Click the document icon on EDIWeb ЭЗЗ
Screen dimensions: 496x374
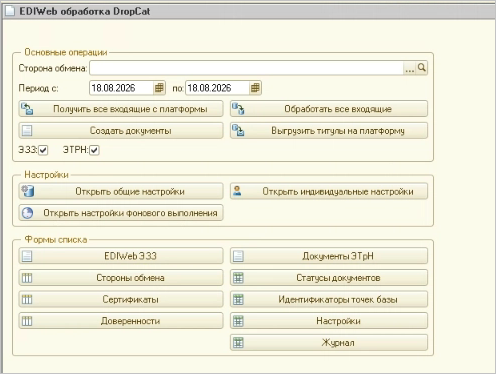(x=27, y=256)
